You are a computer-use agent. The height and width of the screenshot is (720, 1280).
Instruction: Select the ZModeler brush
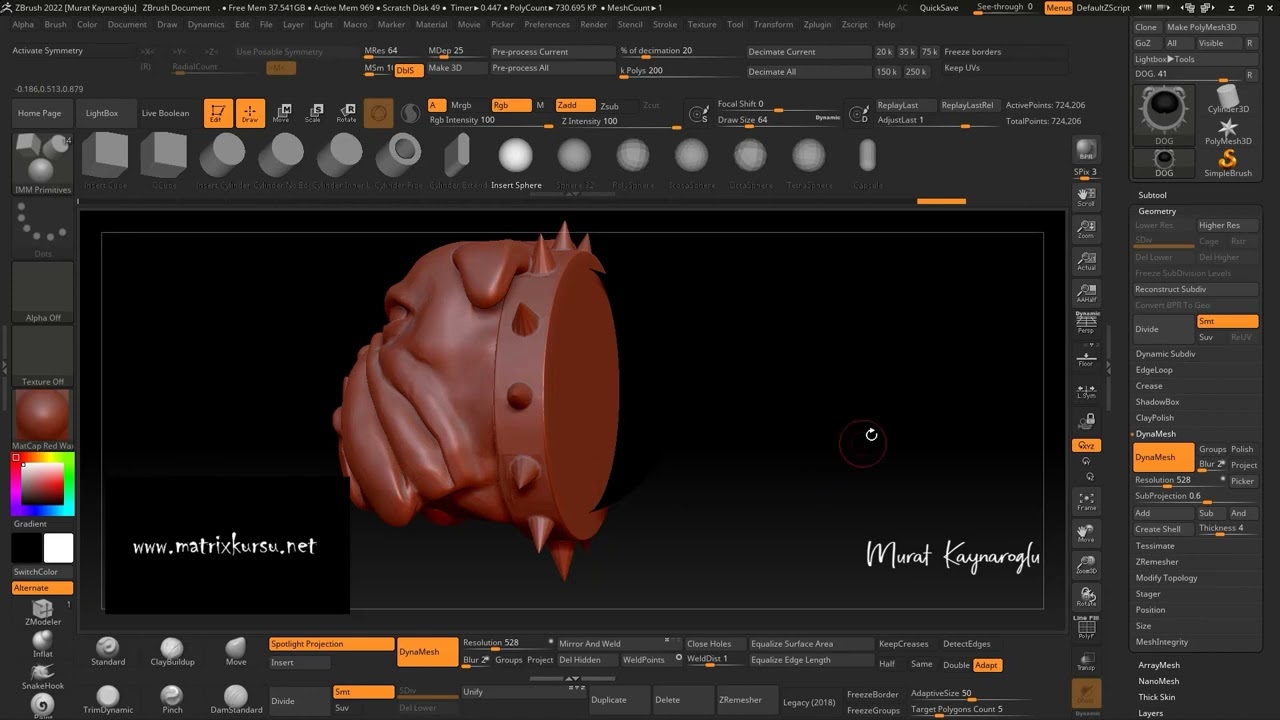[43, 612]
